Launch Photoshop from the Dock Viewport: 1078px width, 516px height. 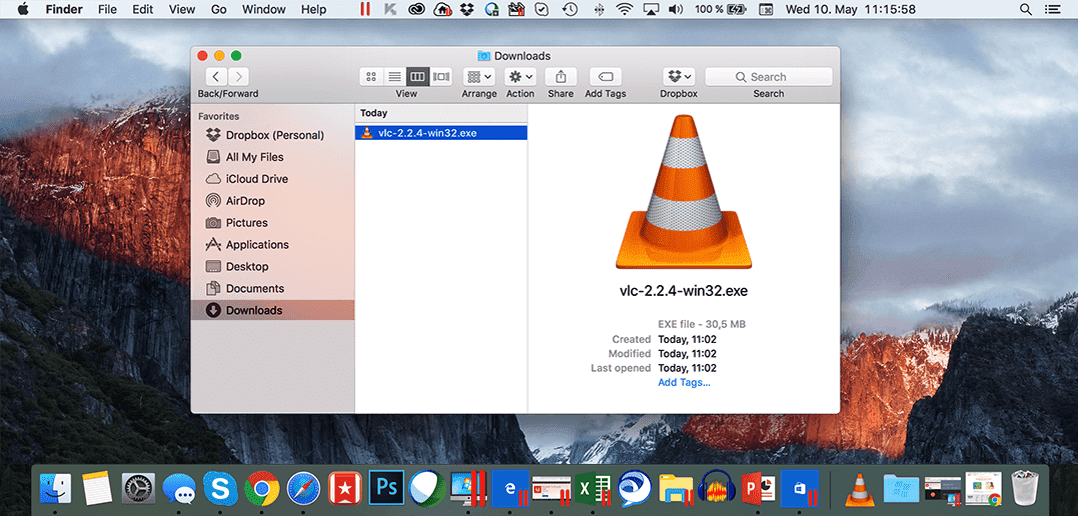(385, 487)
